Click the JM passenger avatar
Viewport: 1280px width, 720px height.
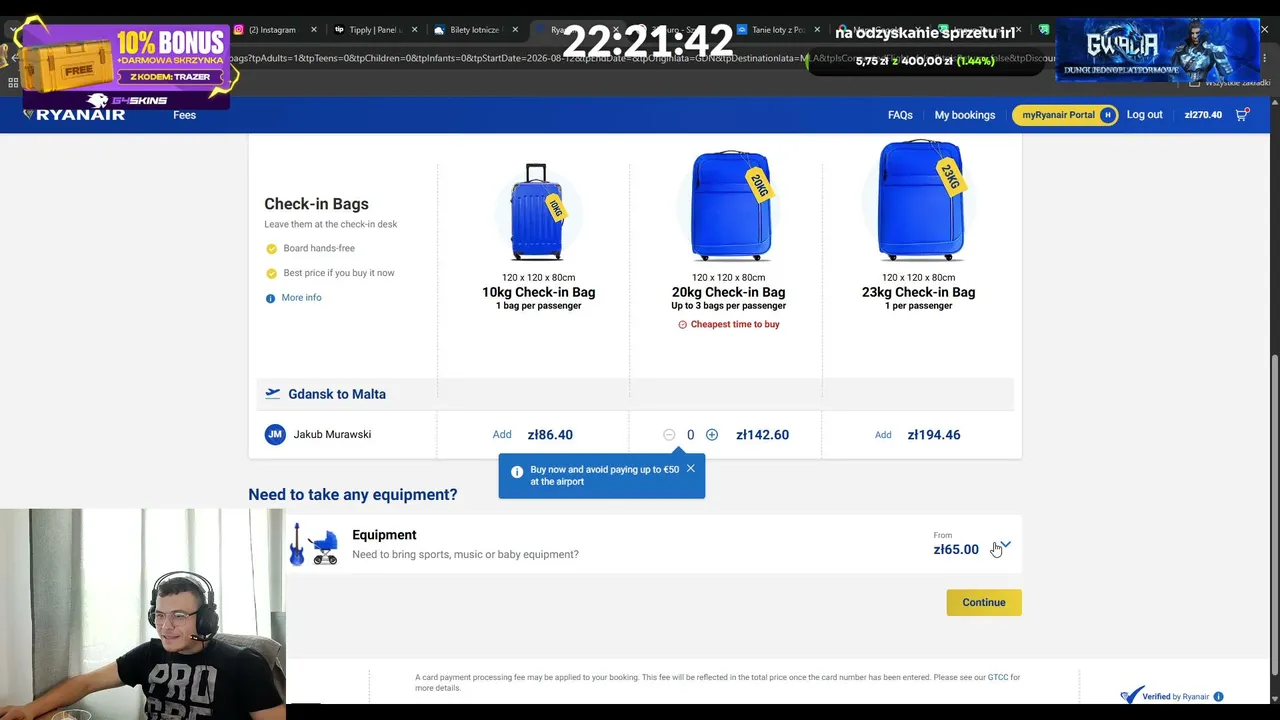[x=275, y=435]
